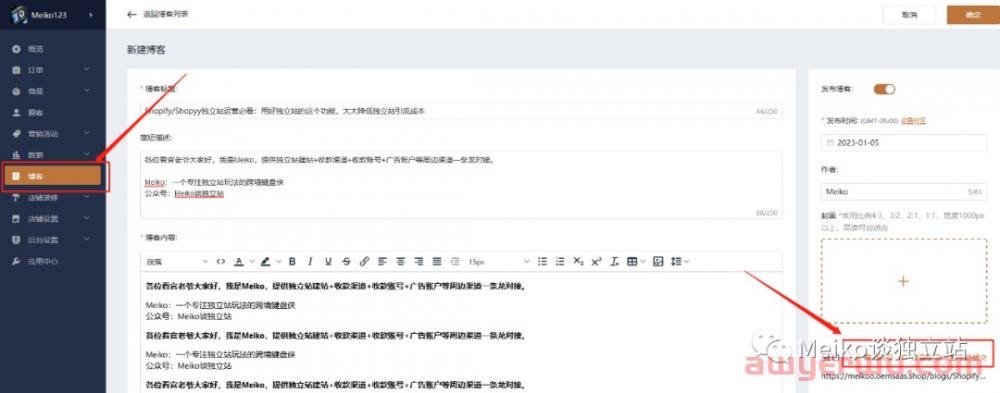
Task: Apply superscript formatting
Action: (596, 261)
